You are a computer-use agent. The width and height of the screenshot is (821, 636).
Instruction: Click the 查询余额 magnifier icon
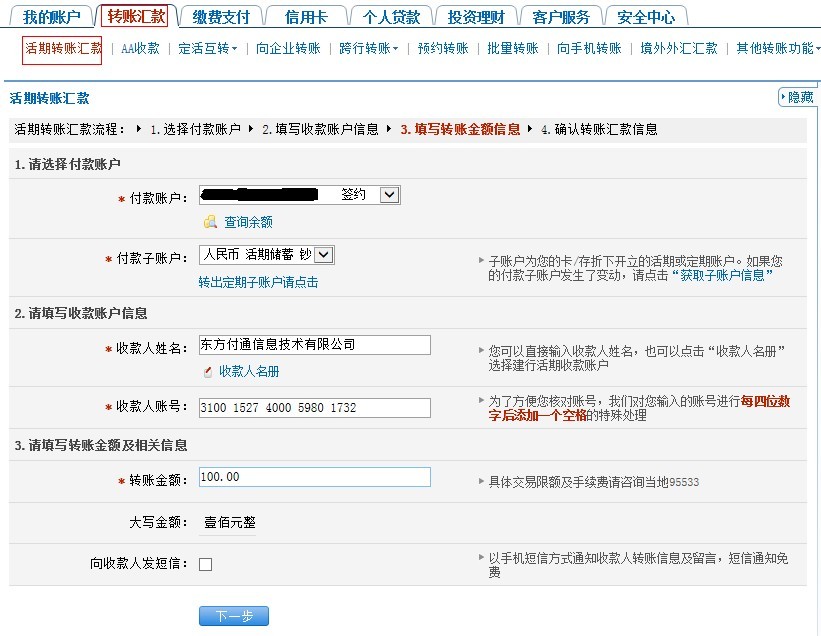tap(210, 222)
